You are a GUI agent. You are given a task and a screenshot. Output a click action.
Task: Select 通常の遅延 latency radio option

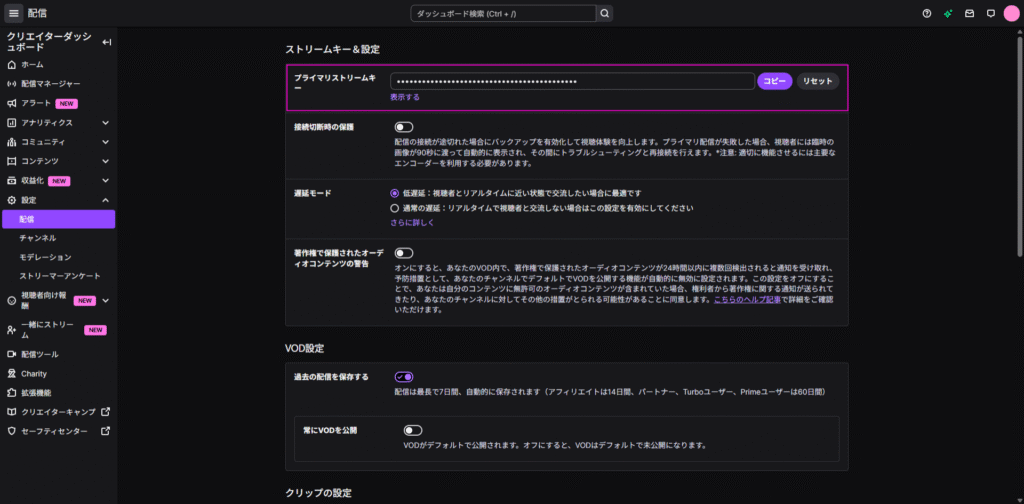(394, 208)
